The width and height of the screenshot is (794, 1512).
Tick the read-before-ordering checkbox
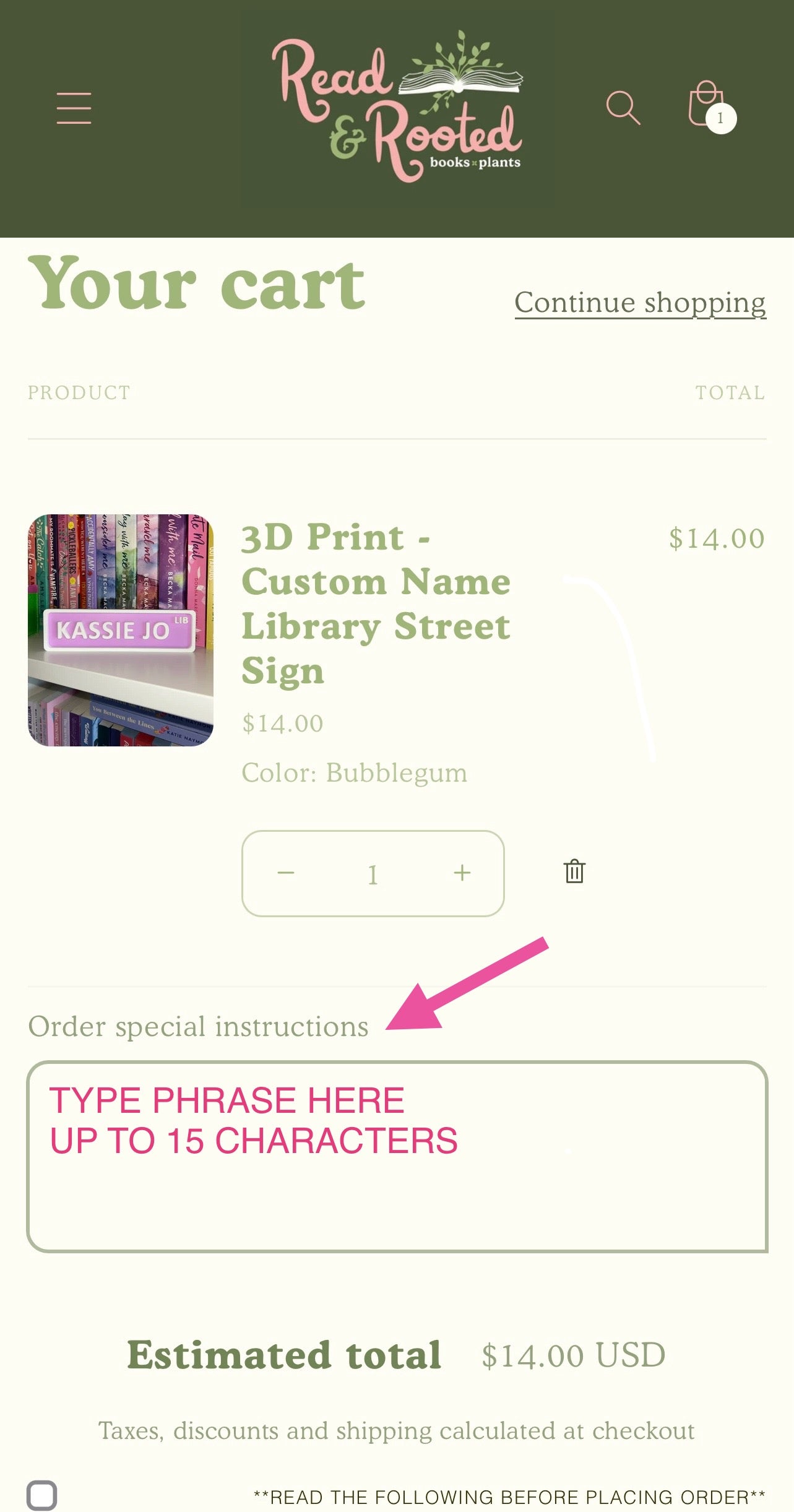click(x=41, y=1495)
